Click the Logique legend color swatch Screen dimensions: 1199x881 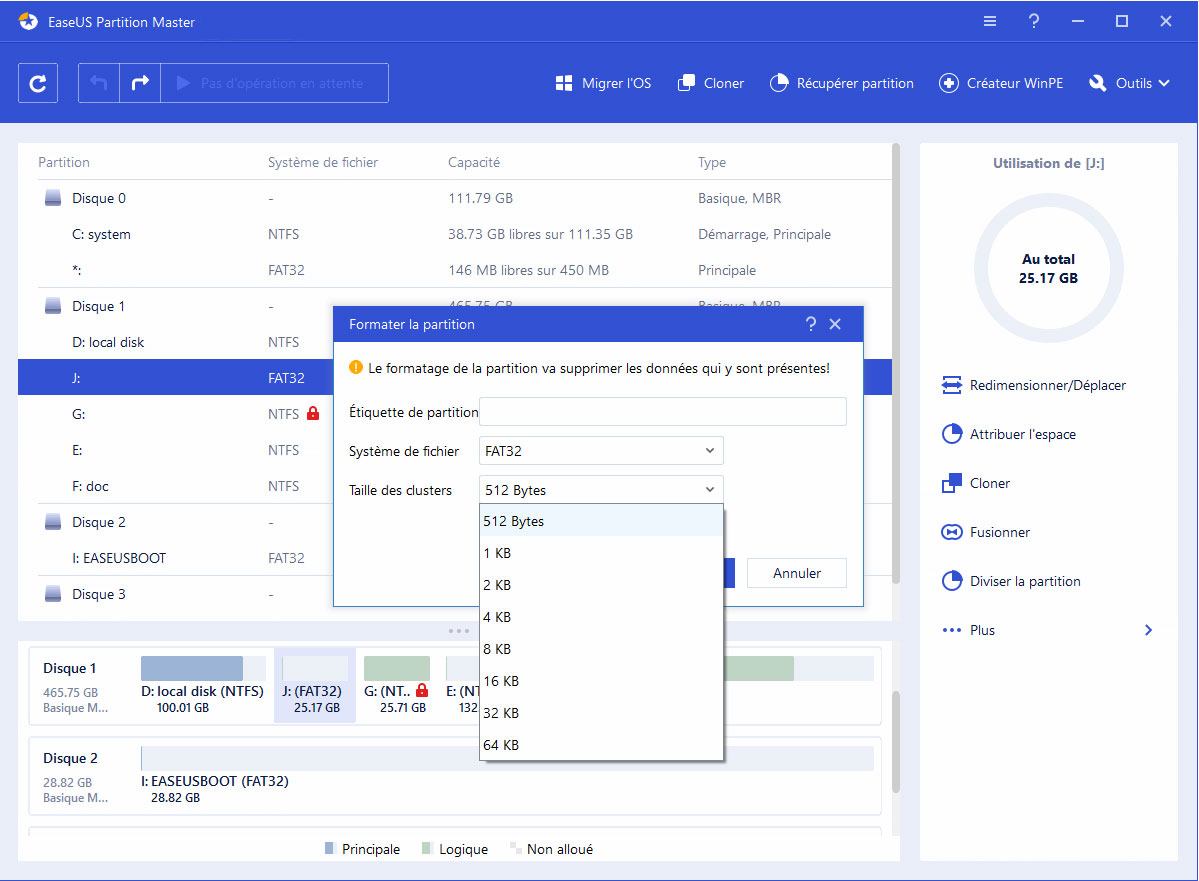[x=427, y=848]
